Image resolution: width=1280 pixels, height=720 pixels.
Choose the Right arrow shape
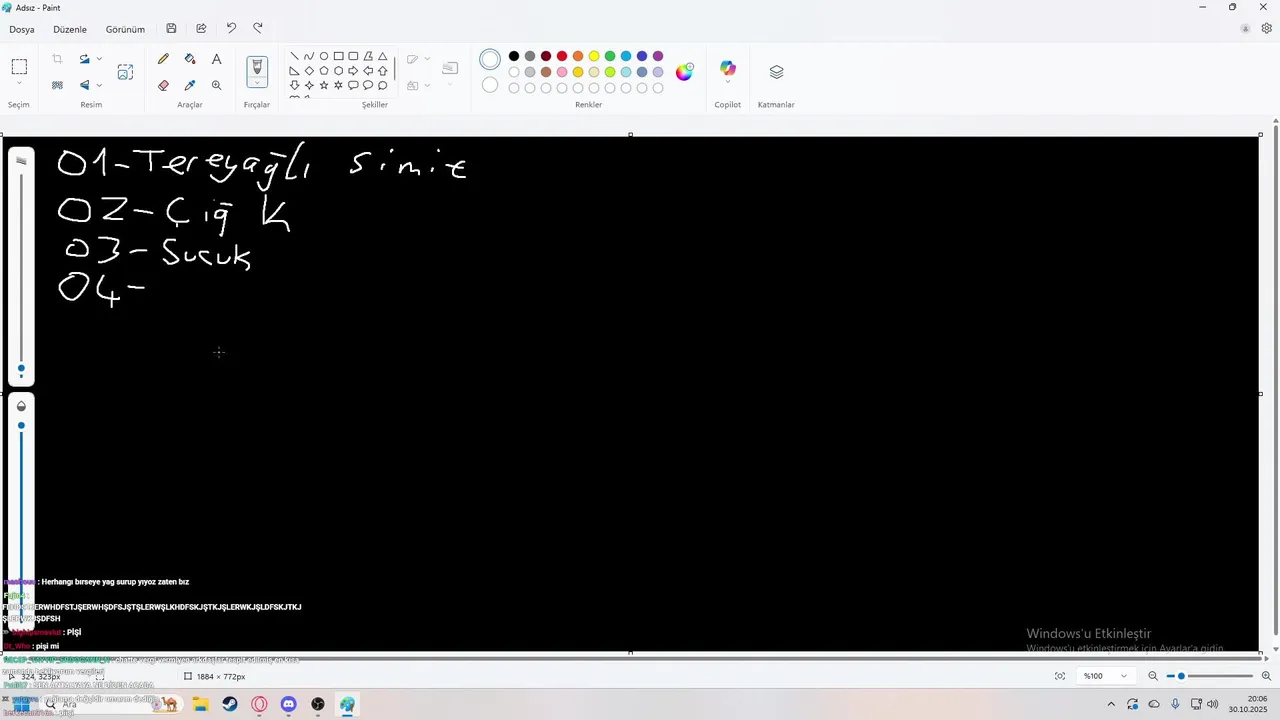(x=353, y=71)
